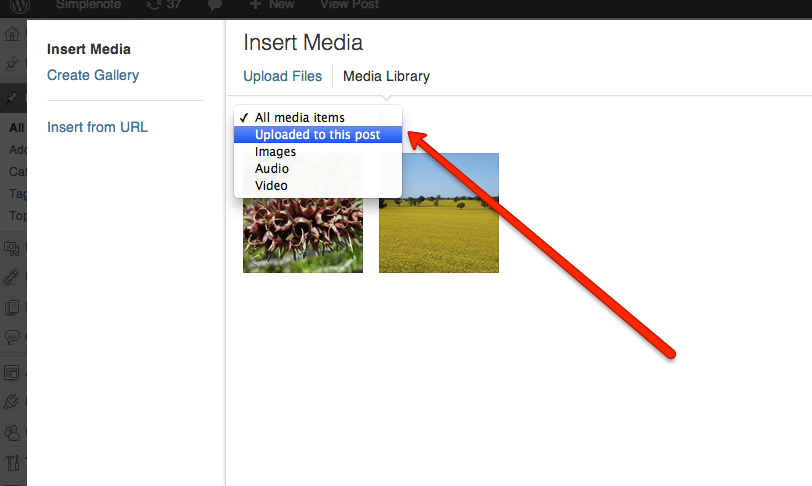
Task: Open the Create Gallery link
Action: pyautogui.click(x=93, y=75)
